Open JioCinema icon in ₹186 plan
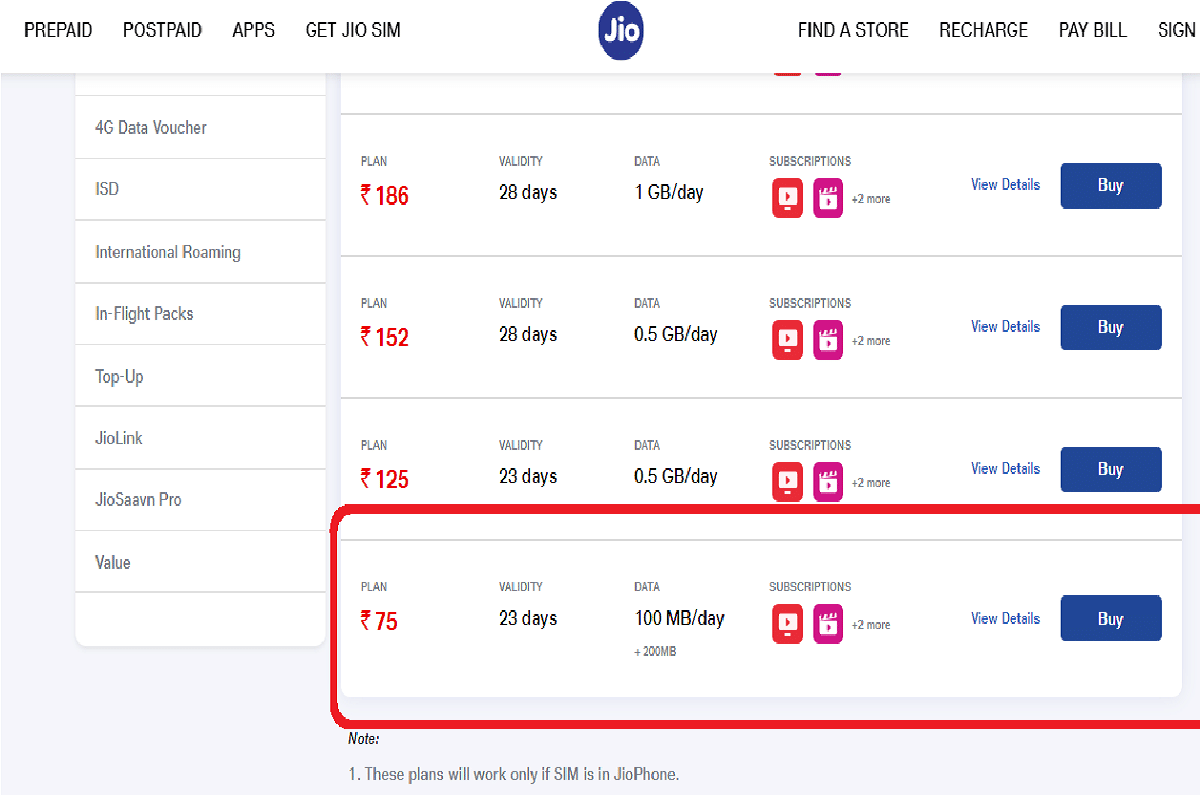Viewport: 1200px width, 800px height. pyautogui.click(x=828, y=198)
